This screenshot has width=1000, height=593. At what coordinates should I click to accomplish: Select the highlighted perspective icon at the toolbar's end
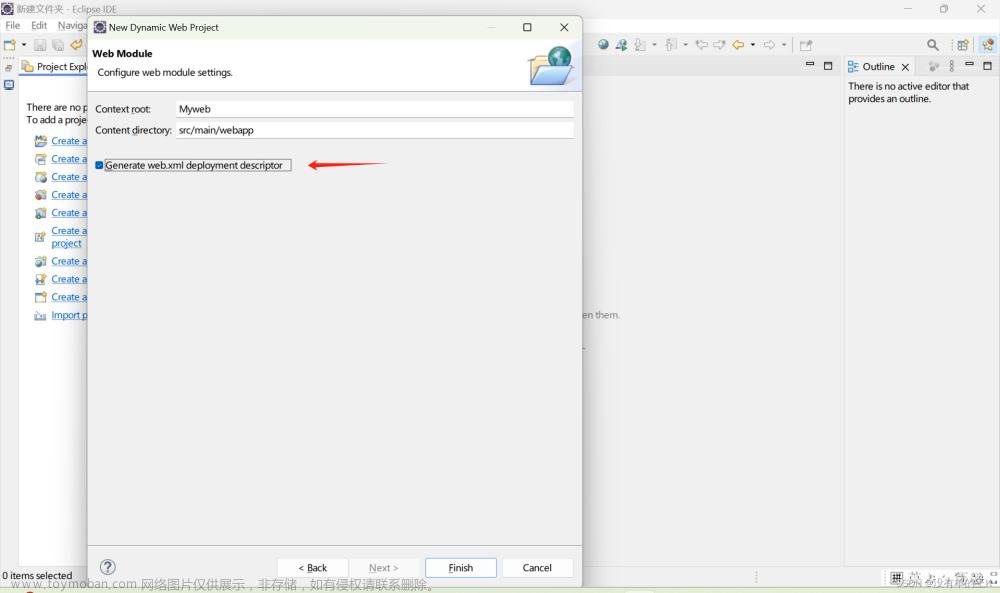988,45
